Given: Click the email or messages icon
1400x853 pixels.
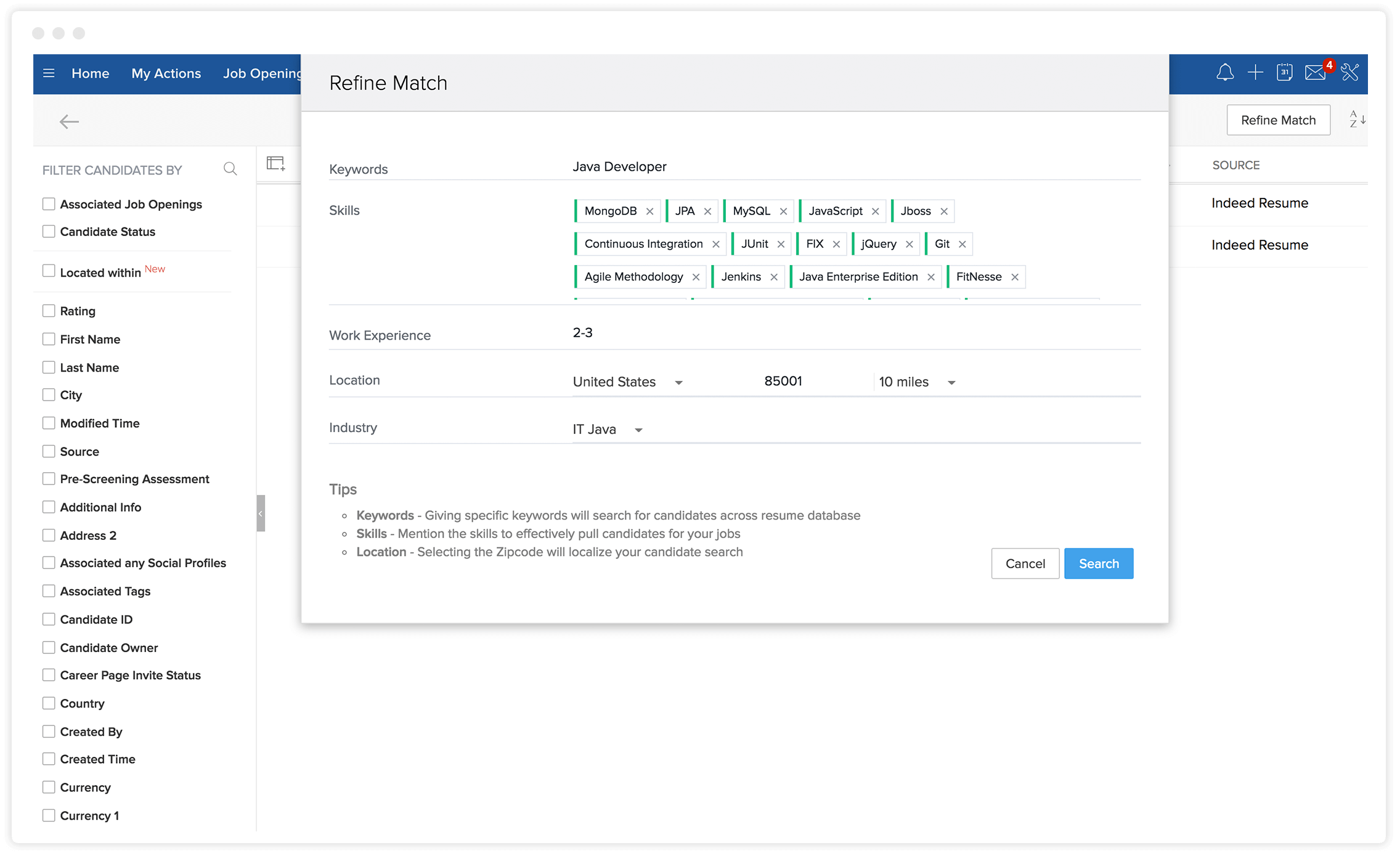Looking at the screenshot, I should click(1319, 72).
